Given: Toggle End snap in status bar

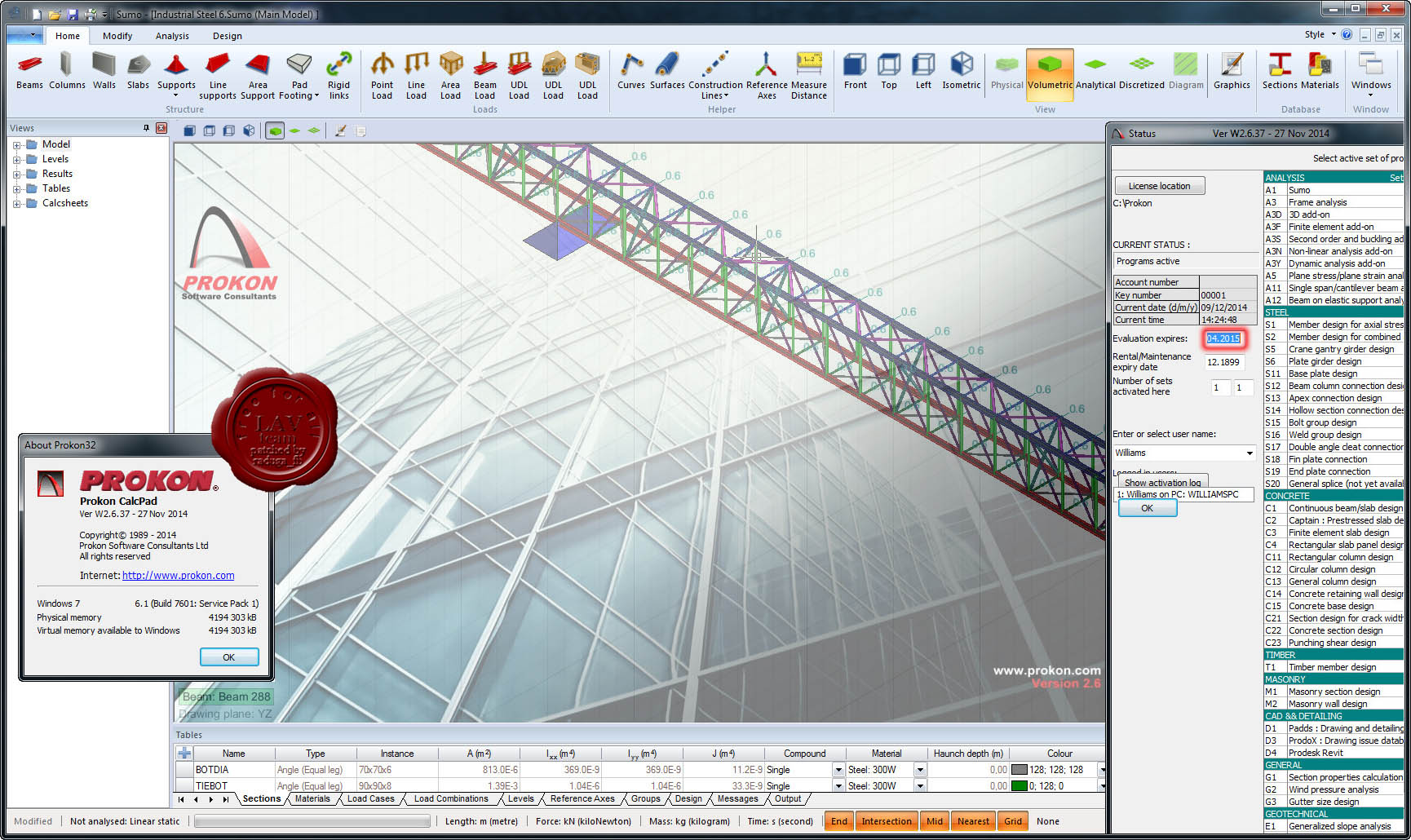Looking at the screenshot, I should pos(839,821).
